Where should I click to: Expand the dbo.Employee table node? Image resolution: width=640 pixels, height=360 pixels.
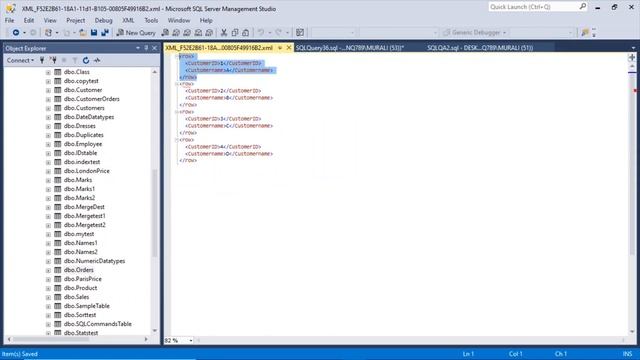[48, 144]
